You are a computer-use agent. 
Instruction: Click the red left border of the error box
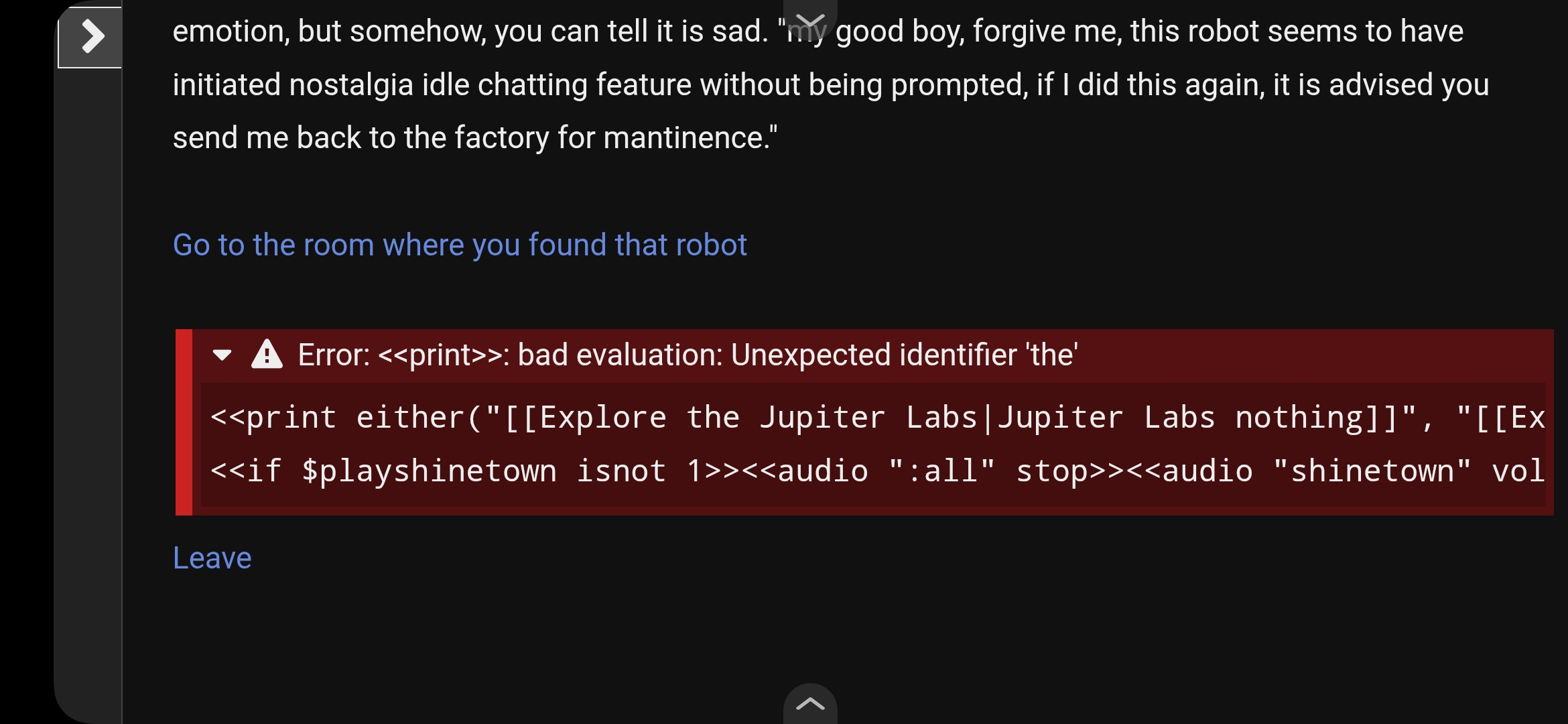(x=184, y=422)
